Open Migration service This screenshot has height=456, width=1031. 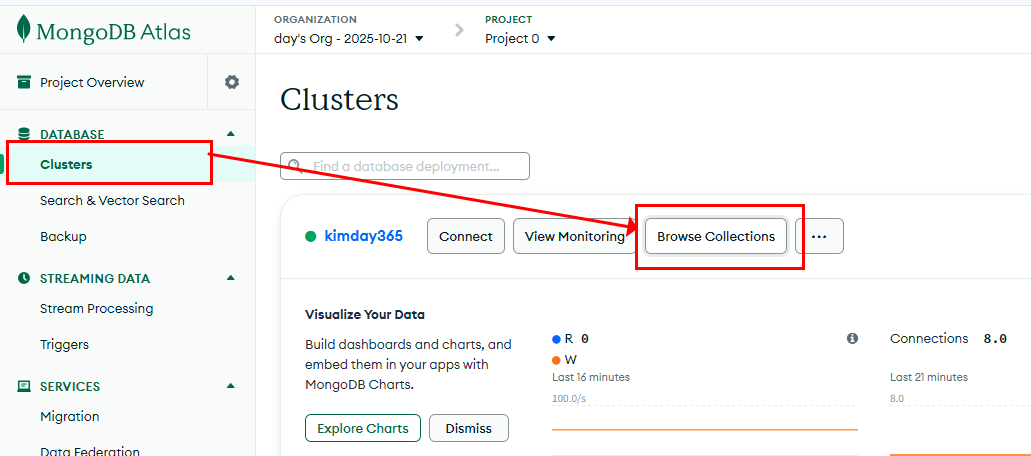click(70, 417)
